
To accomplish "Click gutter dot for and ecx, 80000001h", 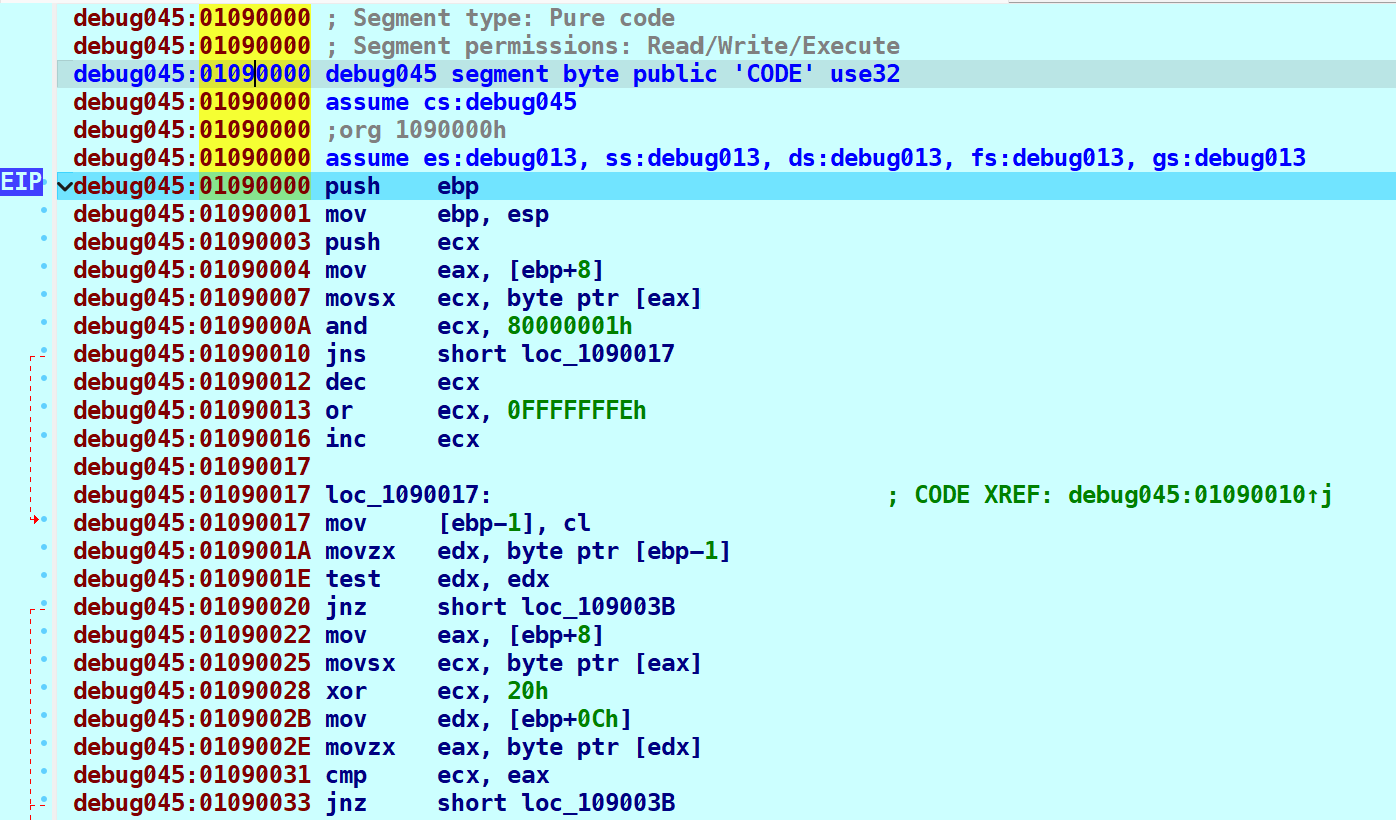I will pos(43,323).
